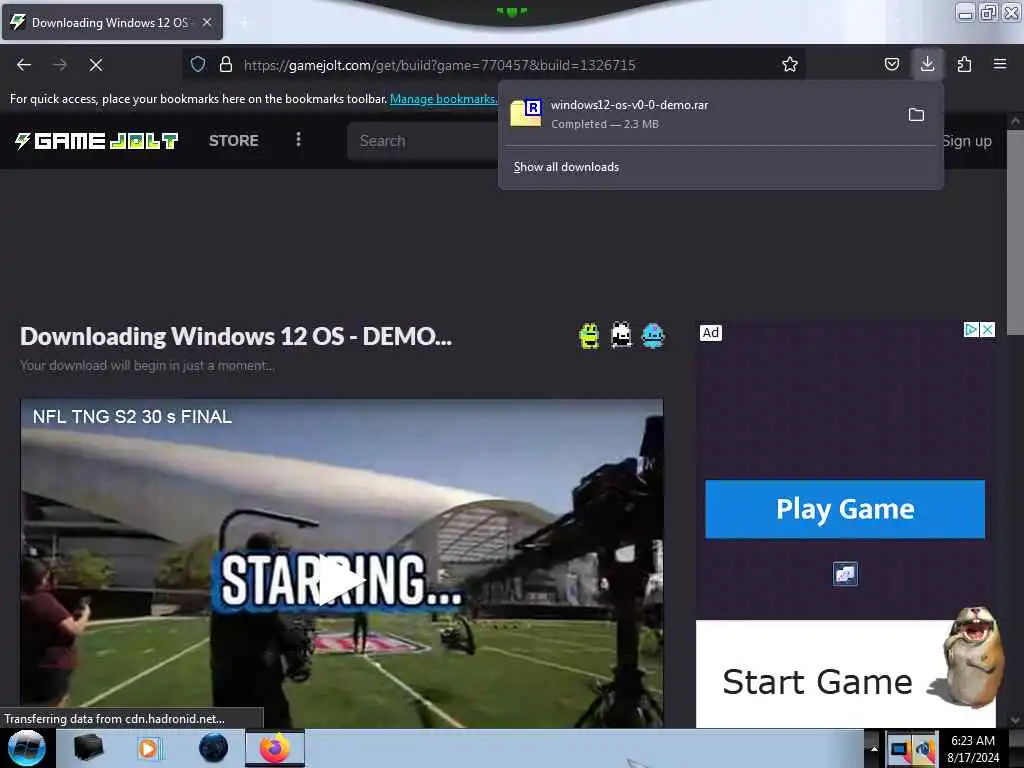Image resolution: width=1024 pixels, height=768 pixels.
Task: Click the site security padlock icon
Action: coord(226,64)
